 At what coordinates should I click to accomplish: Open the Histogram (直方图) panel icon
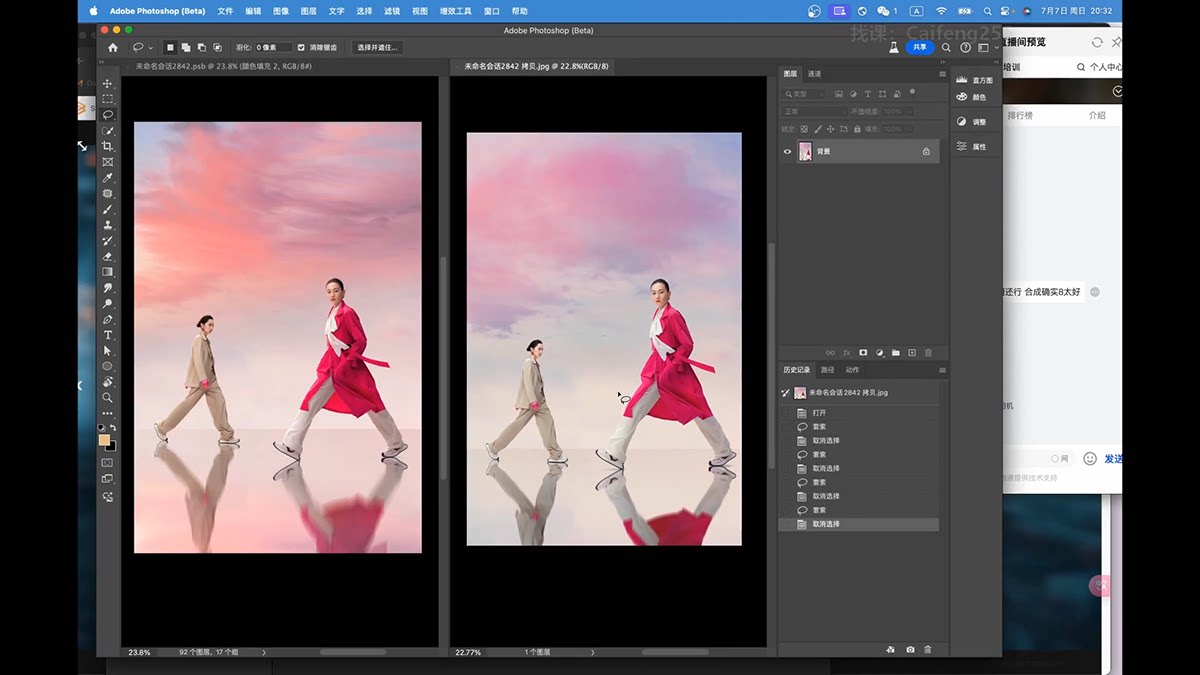pyautogui.click(x=962, y=80)
